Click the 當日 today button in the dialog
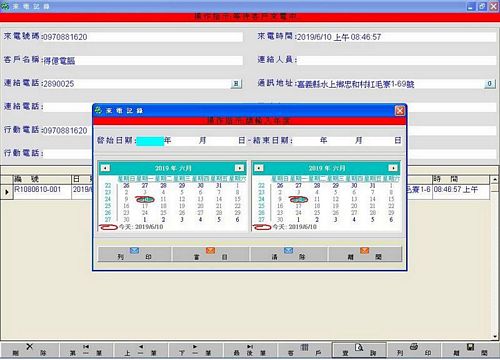 [211, 254]
